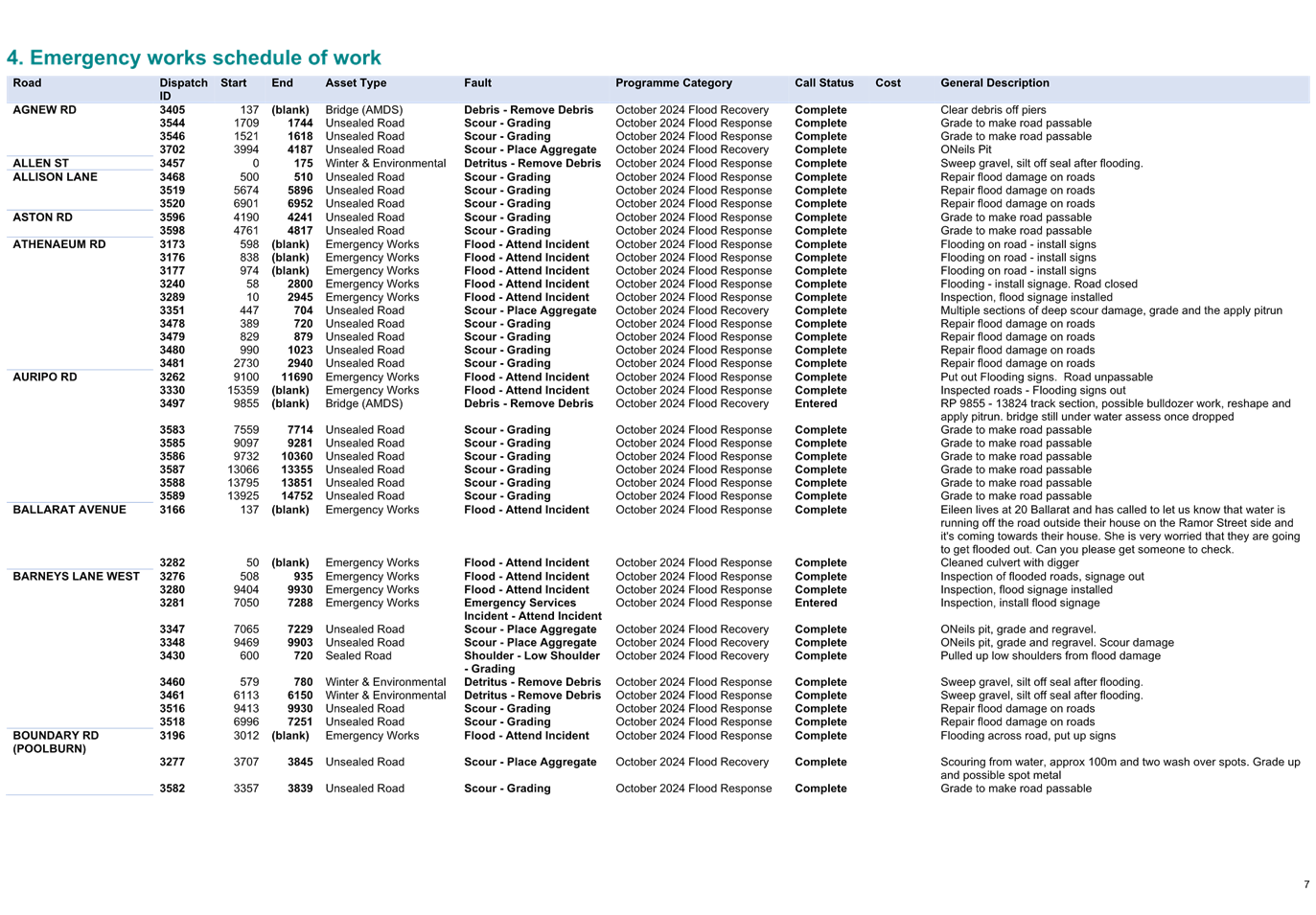The width and height of the screenshot is (1316, 915).
Task: Select the "Asset Type" column header
Action: tap(356, 82)
